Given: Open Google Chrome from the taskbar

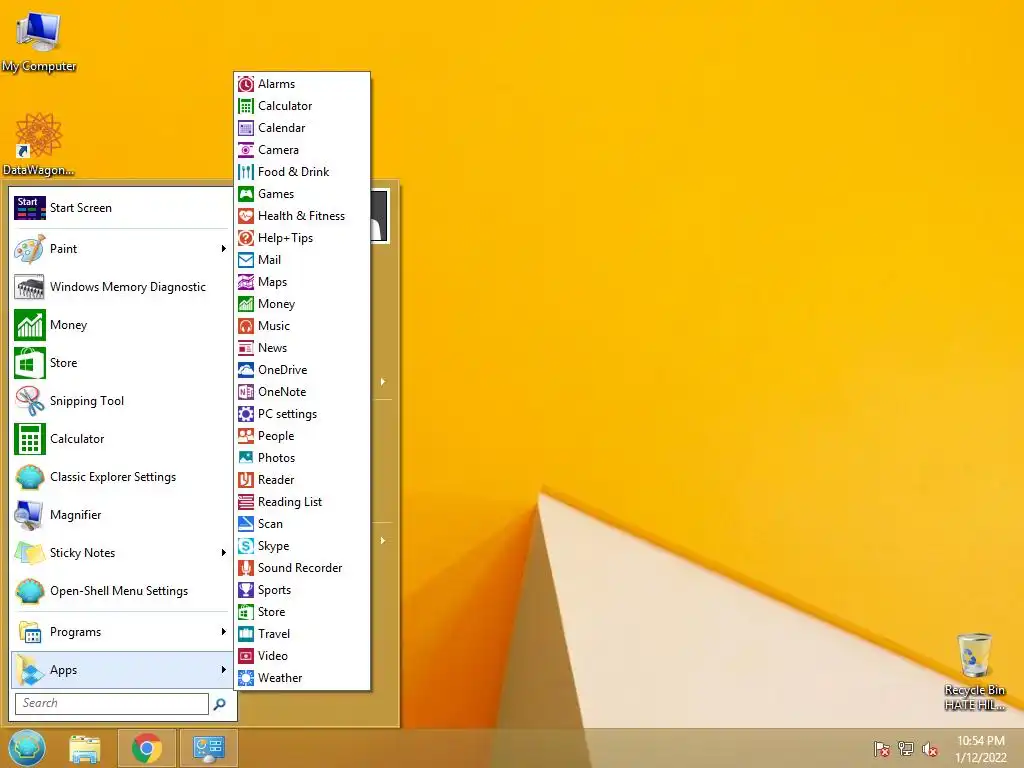Looking at the screenshot, I should (x=147, y=748).
